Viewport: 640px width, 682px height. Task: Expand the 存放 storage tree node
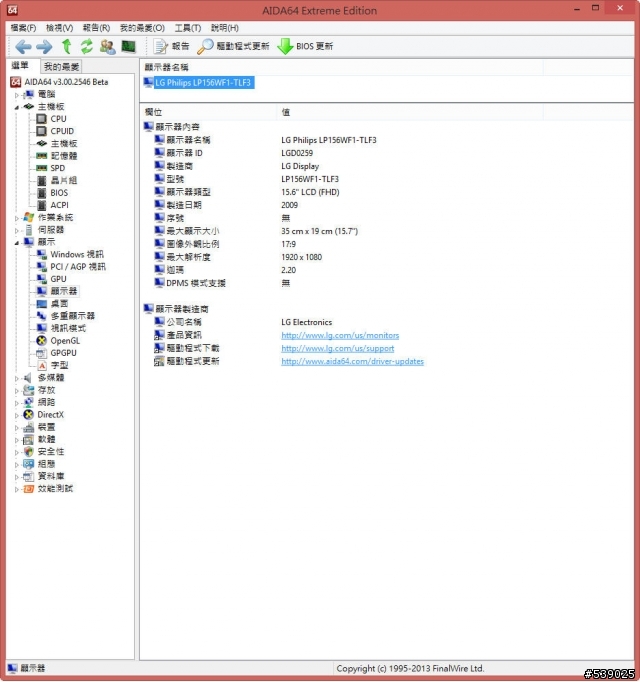point(17,391)
